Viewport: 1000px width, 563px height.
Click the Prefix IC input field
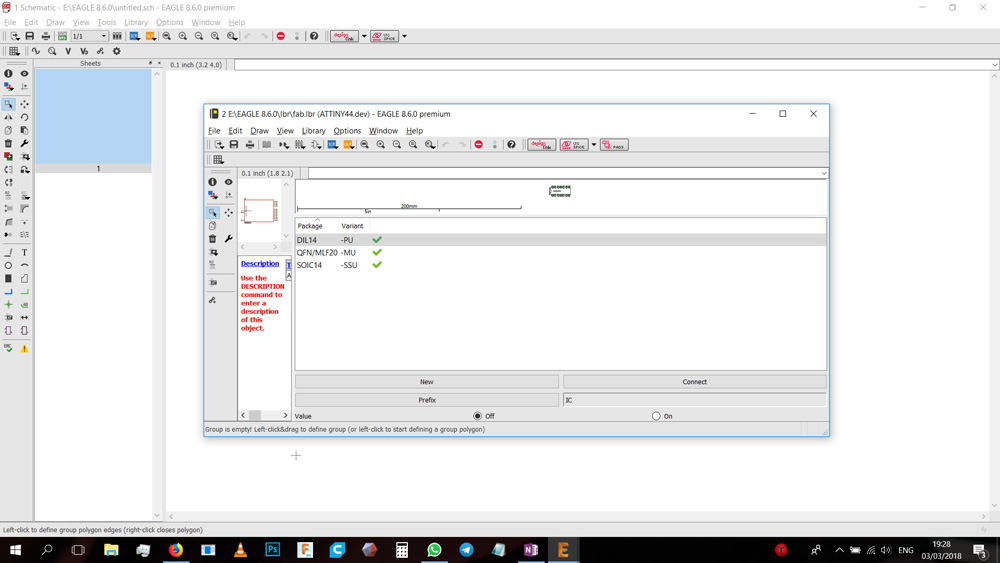point(695,400)
